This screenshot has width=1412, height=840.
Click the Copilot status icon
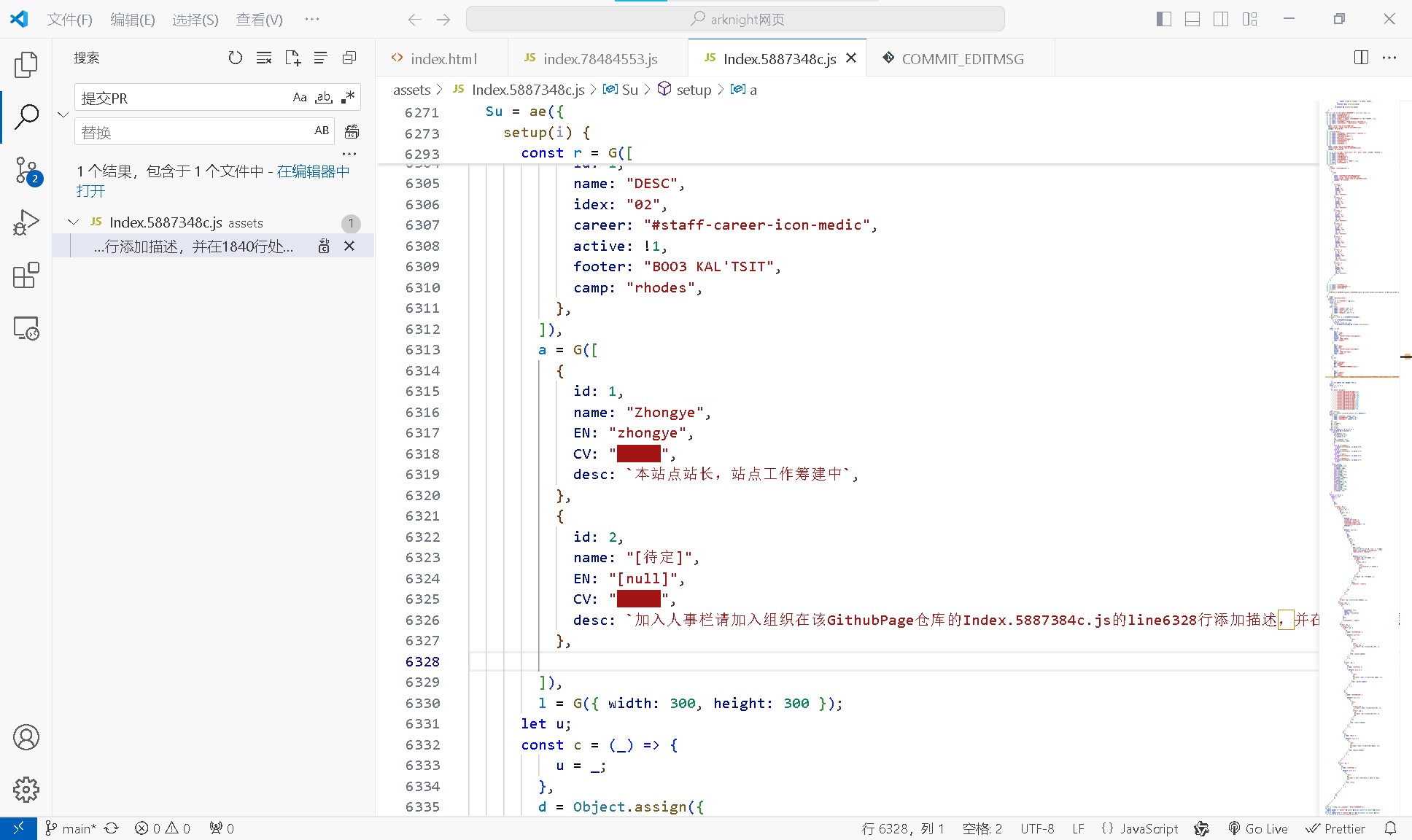pos(1201,828)
